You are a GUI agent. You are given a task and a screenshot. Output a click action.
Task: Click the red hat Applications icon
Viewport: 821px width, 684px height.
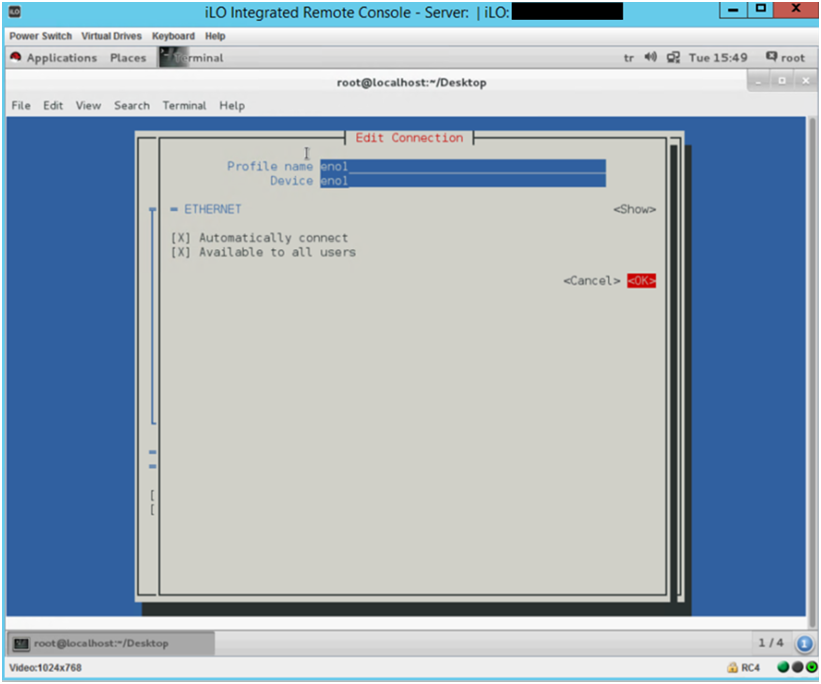pos(15,57)
